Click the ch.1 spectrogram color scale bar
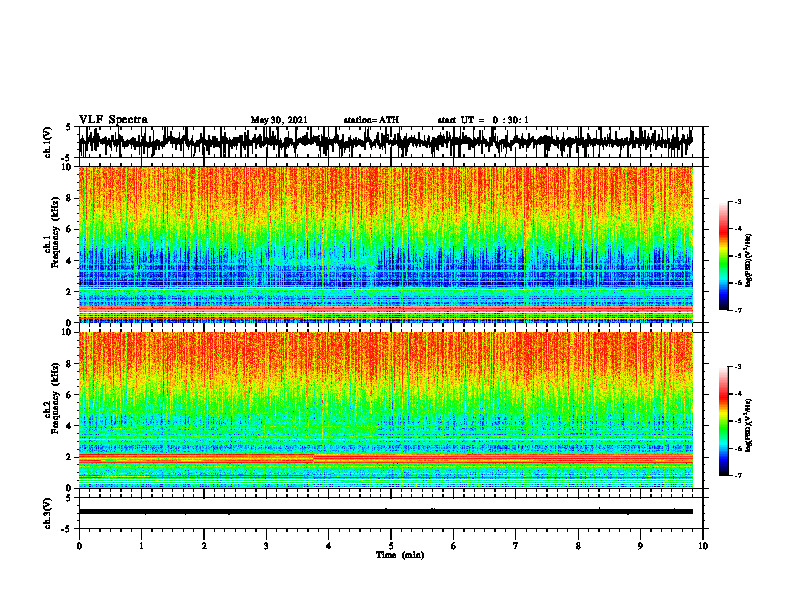 pos(724,256)
